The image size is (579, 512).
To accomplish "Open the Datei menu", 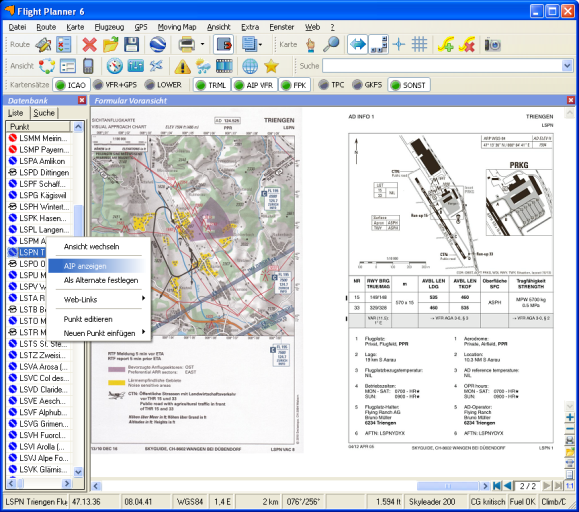I will (17, 27).
